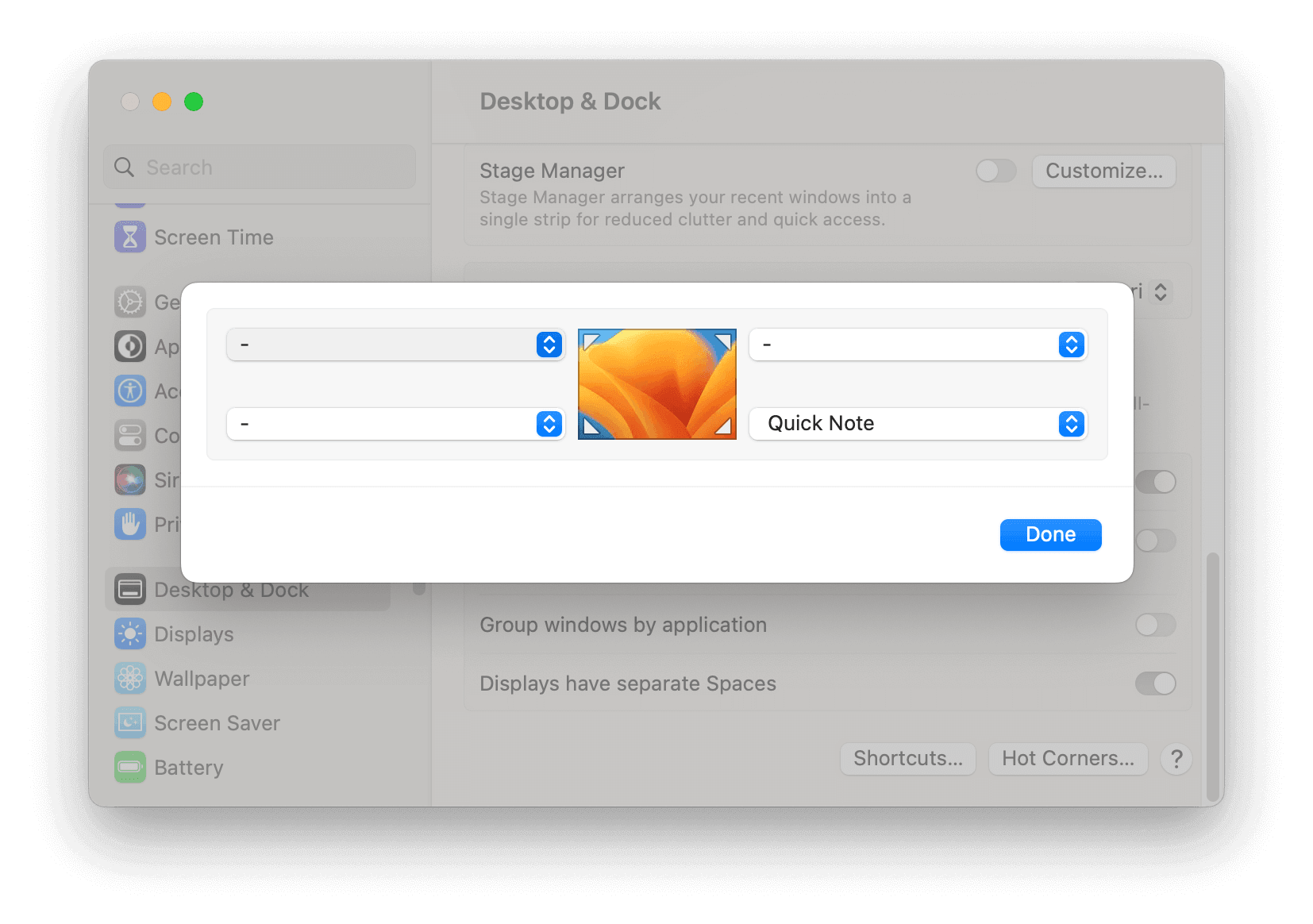
Task: Click inside the Search field
Action: (259, 167)
